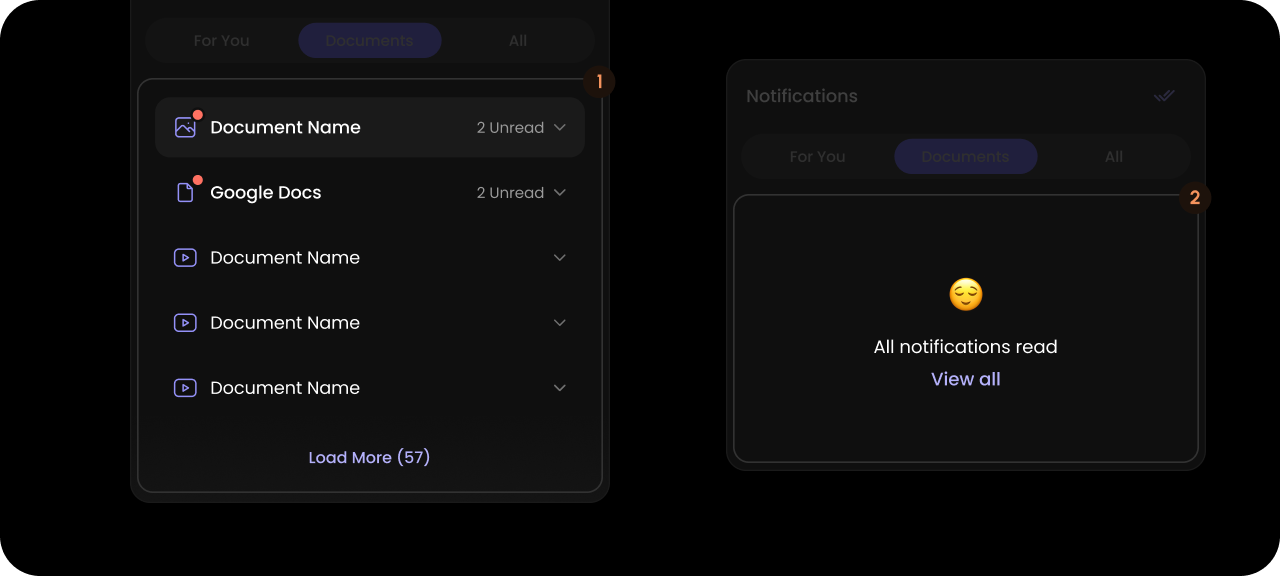Switch to For You tab above the document list
Image resolution: width=1280 pixels, height=576 pixels.
point(222,40)
